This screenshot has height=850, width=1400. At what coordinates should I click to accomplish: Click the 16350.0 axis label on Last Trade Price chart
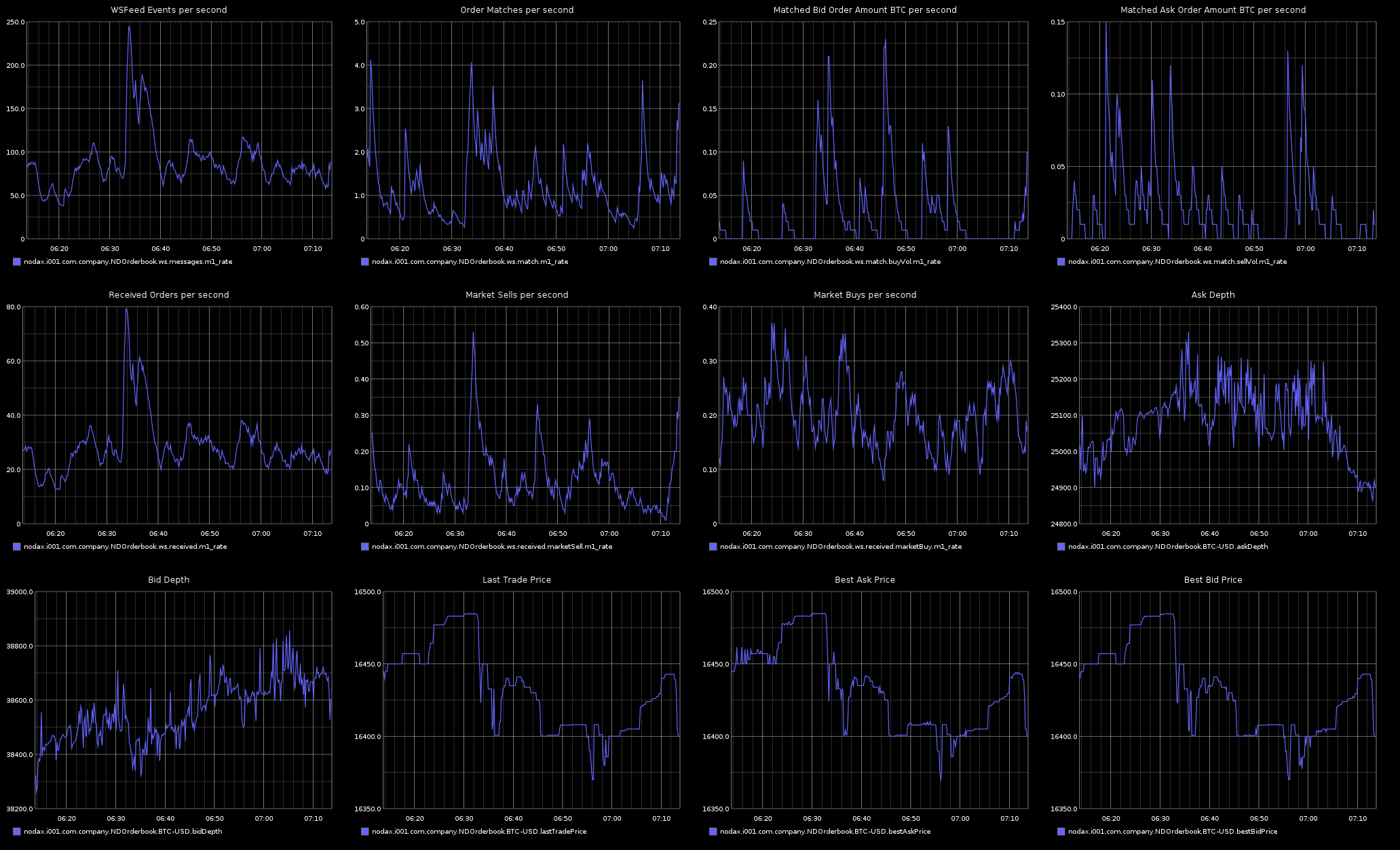368,809
